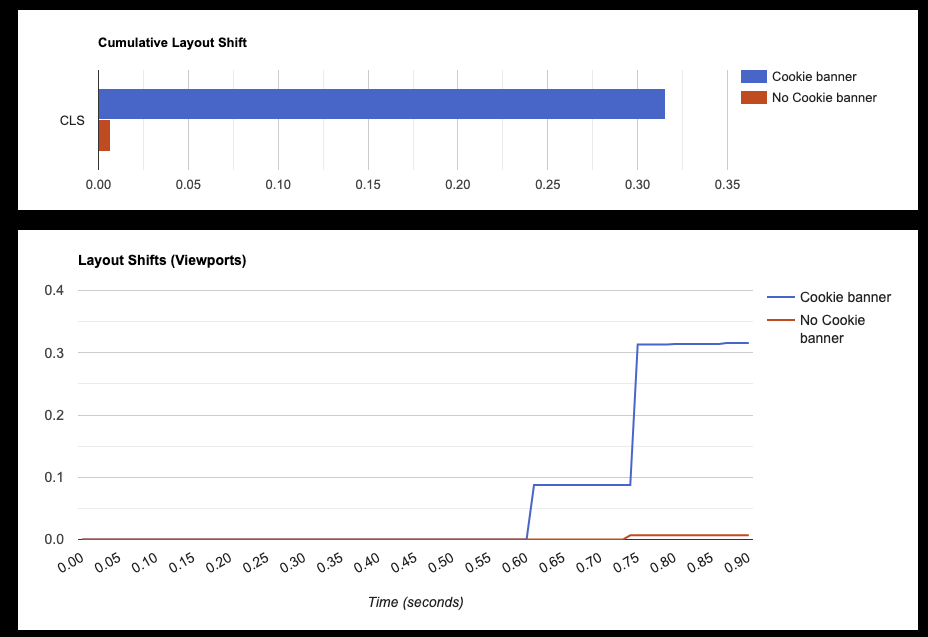Screen dimensions: 928x637
Task: Click the 0.1 label on the line chart y-axis
Action: (x=54, y=477)
